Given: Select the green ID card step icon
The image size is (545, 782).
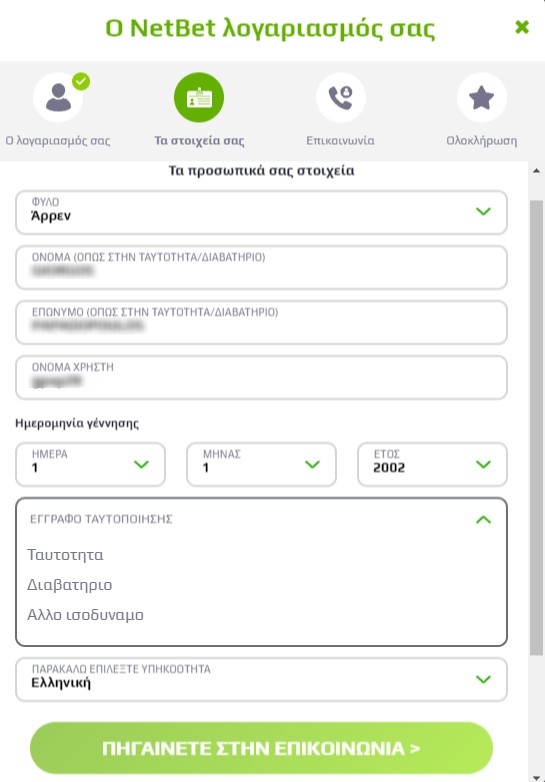Looking at the screenshot, I should pos(199,97).
